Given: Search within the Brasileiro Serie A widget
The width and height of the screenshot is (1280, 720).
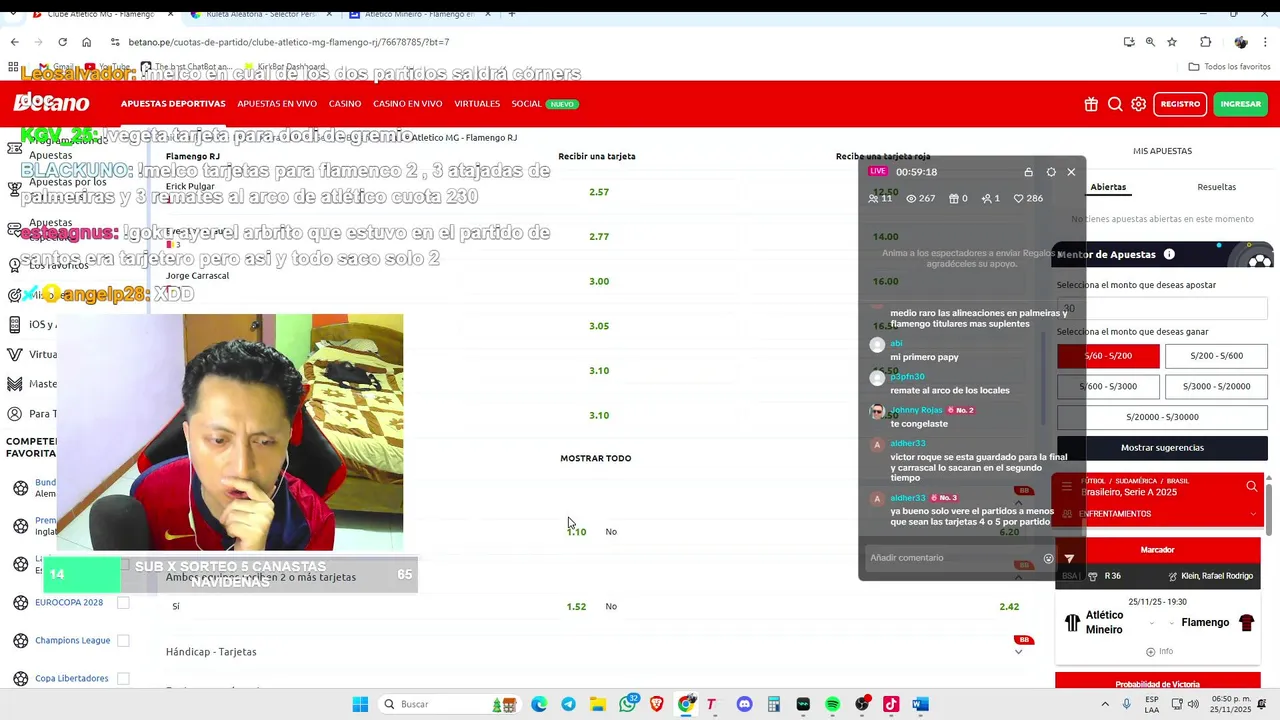Looking at the screenshot, I should (1251, 486).
